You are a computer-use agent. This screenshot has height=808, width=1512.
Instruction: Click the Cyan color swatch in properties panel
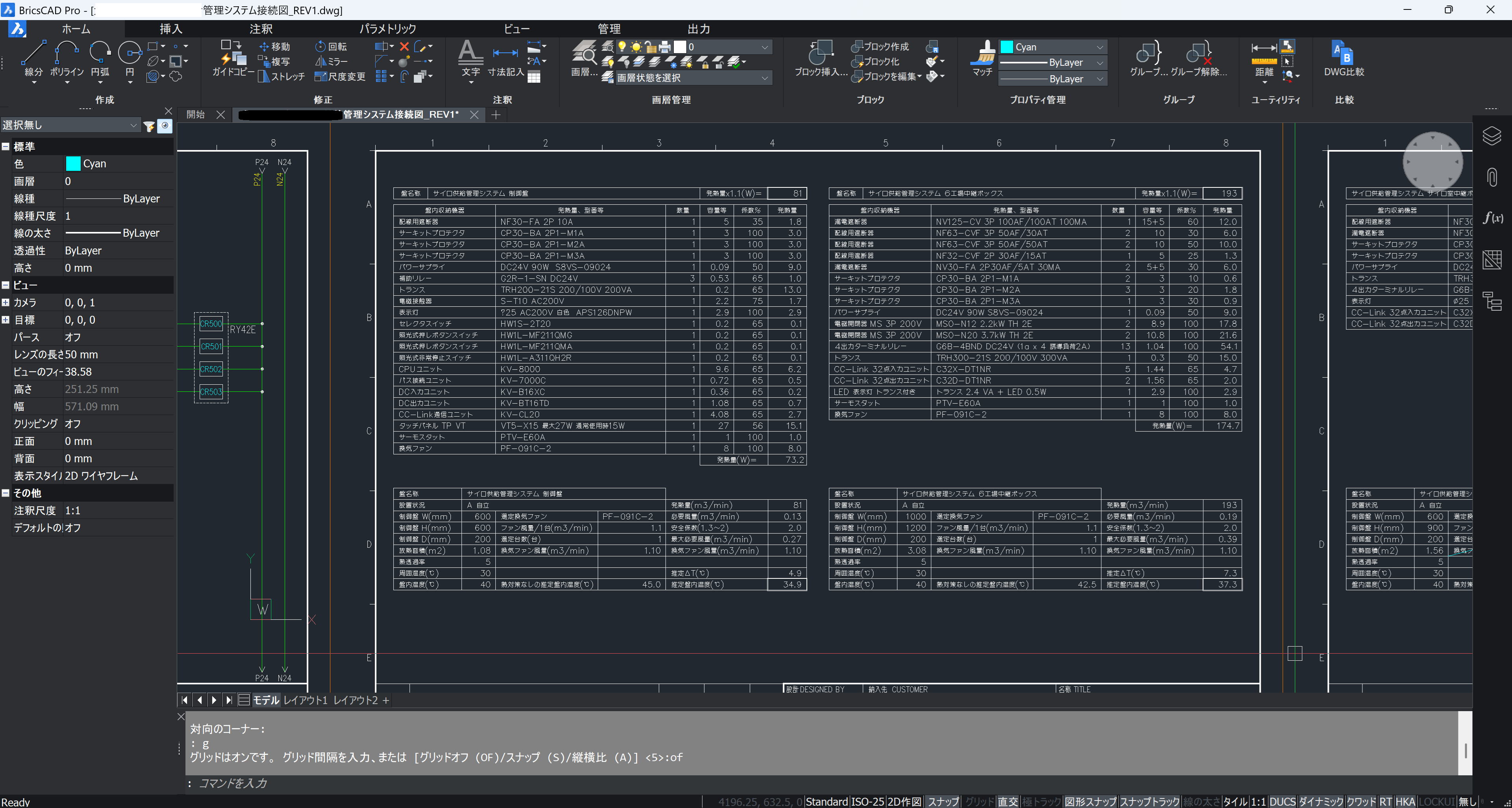[73, 164]
